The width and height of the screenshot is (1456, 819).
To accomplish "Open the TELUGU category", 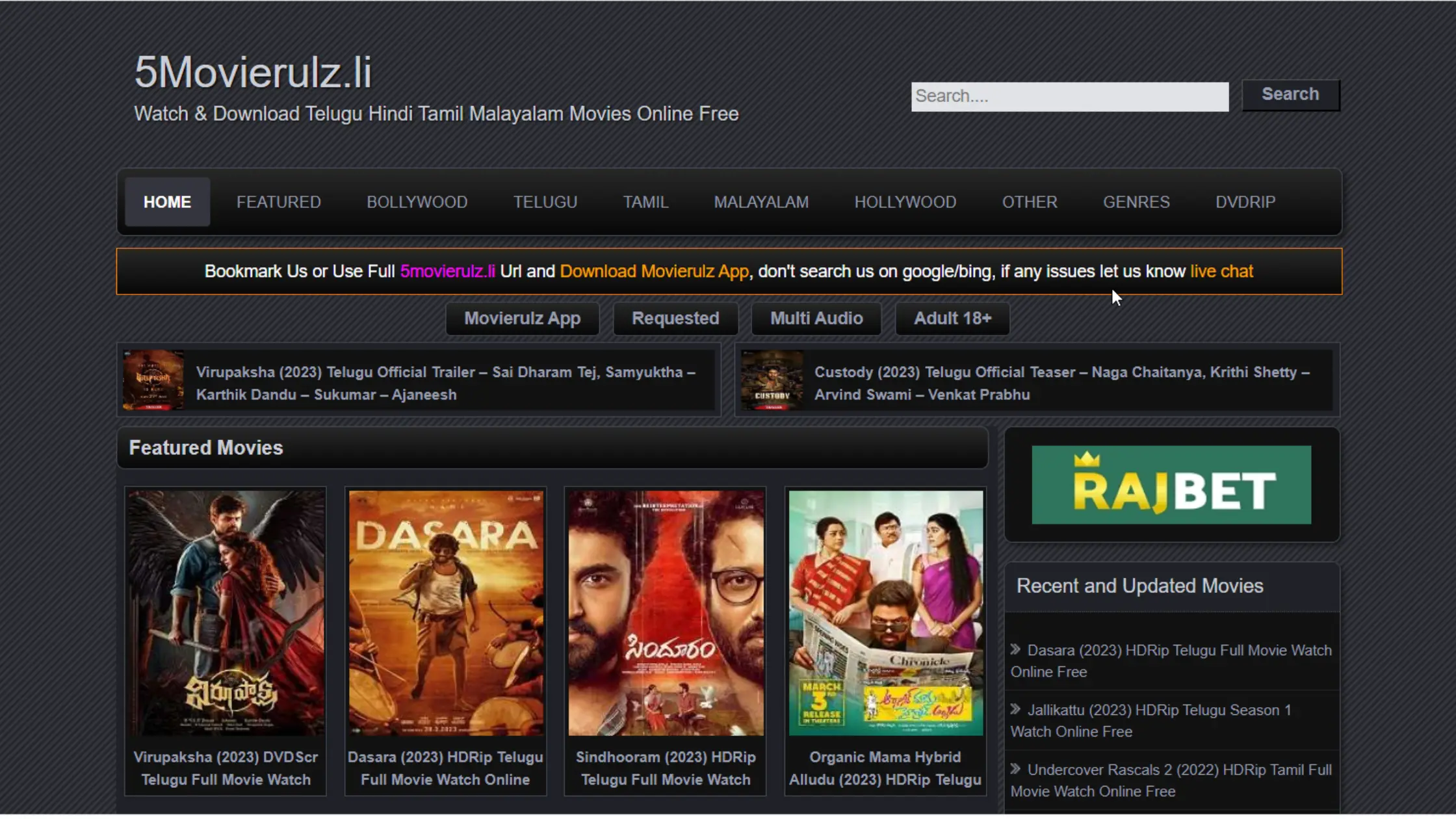I will tap(545, 202).
